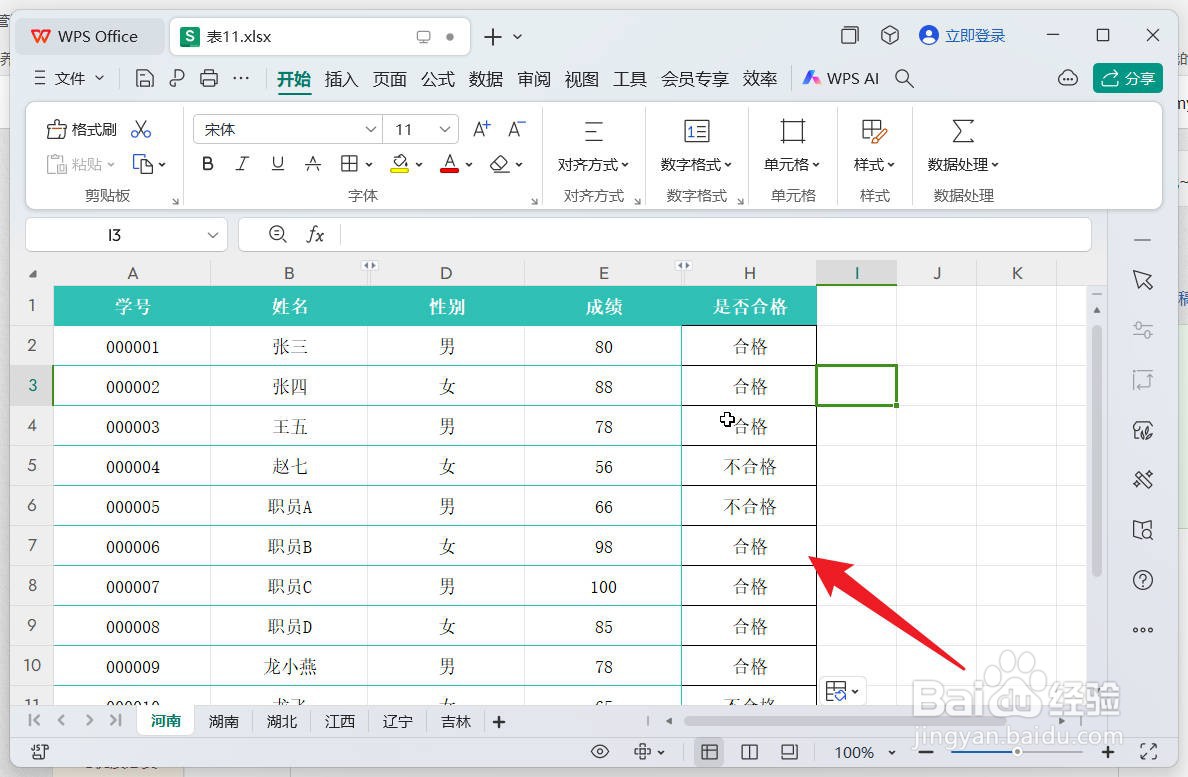Select the 湖北 worksheet tab
Image resolution: width=1188 pixels, height=777 pixels.
tap(281, 720)
